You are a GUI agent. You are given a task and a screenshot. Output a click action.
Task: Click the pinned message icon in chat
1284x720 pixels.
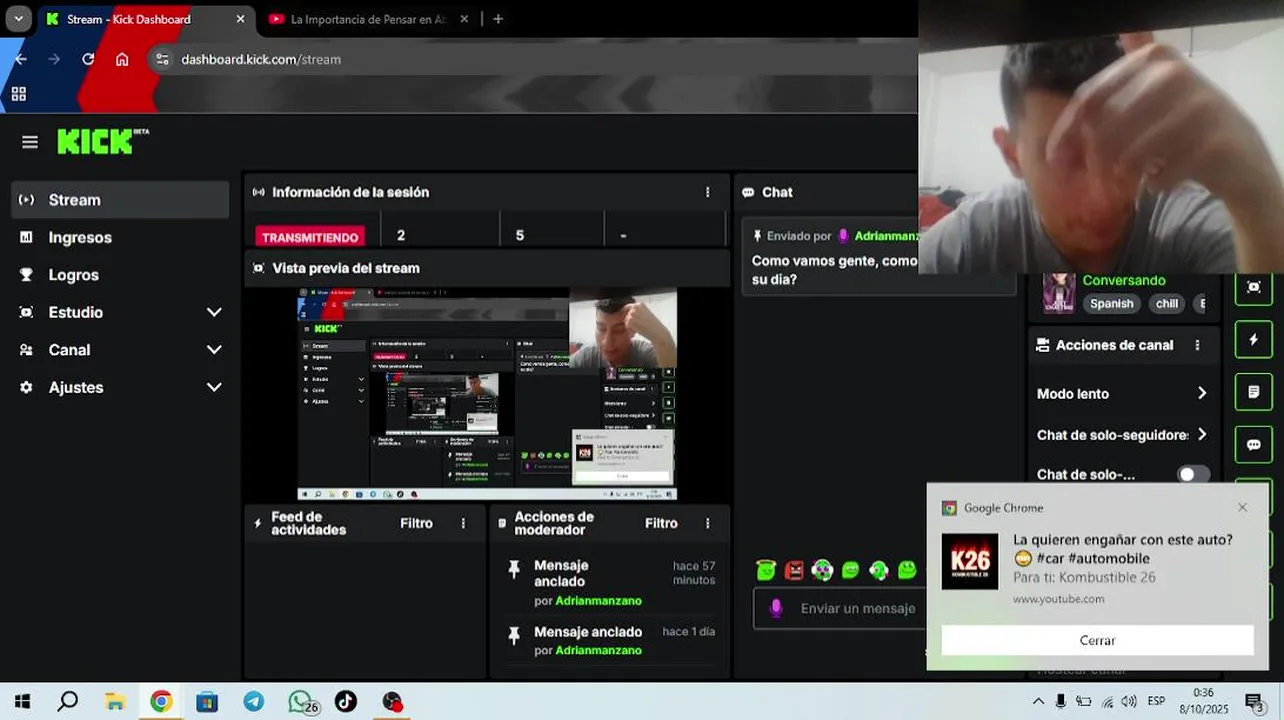[758, 236]
